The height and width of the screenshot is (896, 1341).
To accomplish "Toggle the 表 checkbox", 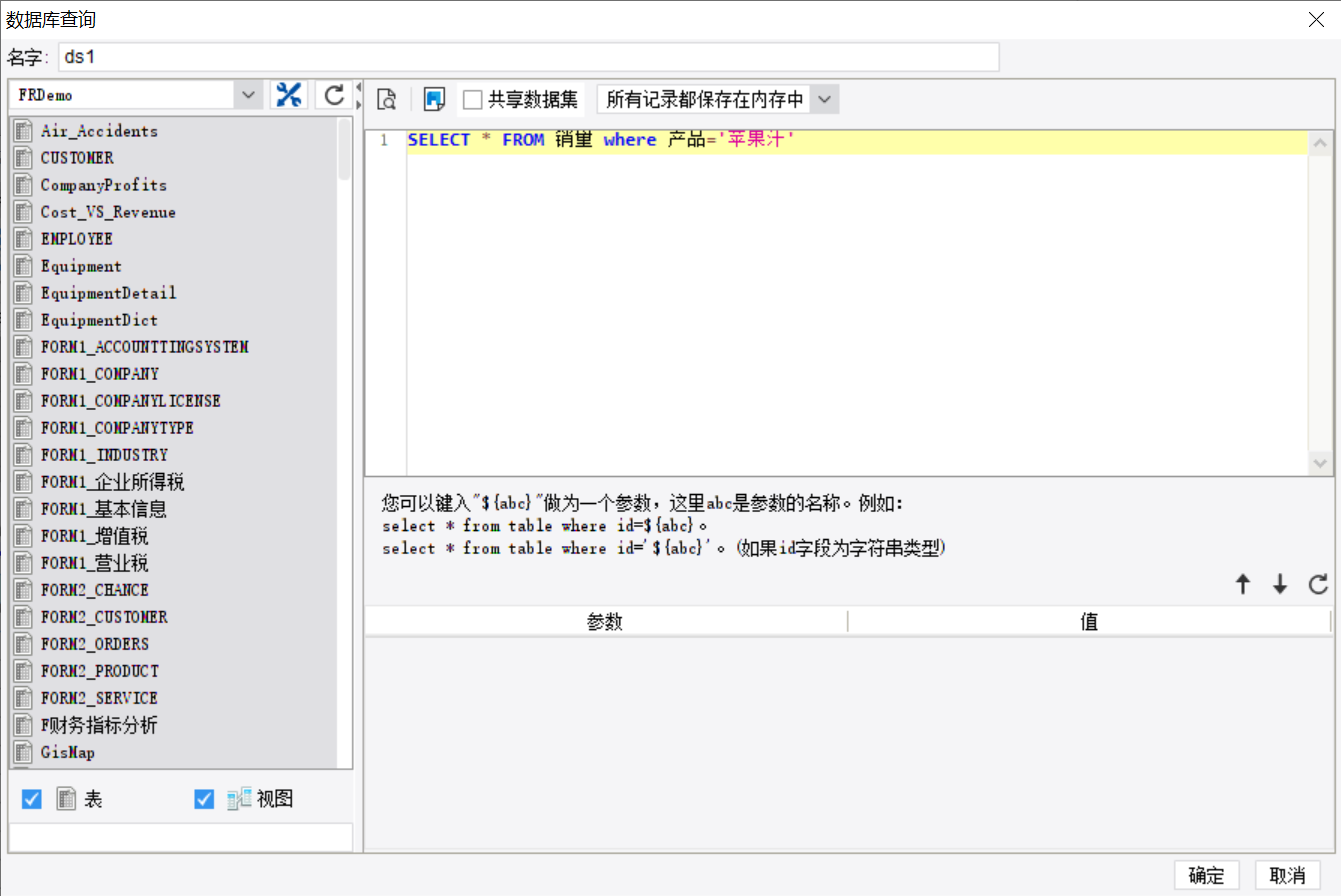I will click(32, 799).
